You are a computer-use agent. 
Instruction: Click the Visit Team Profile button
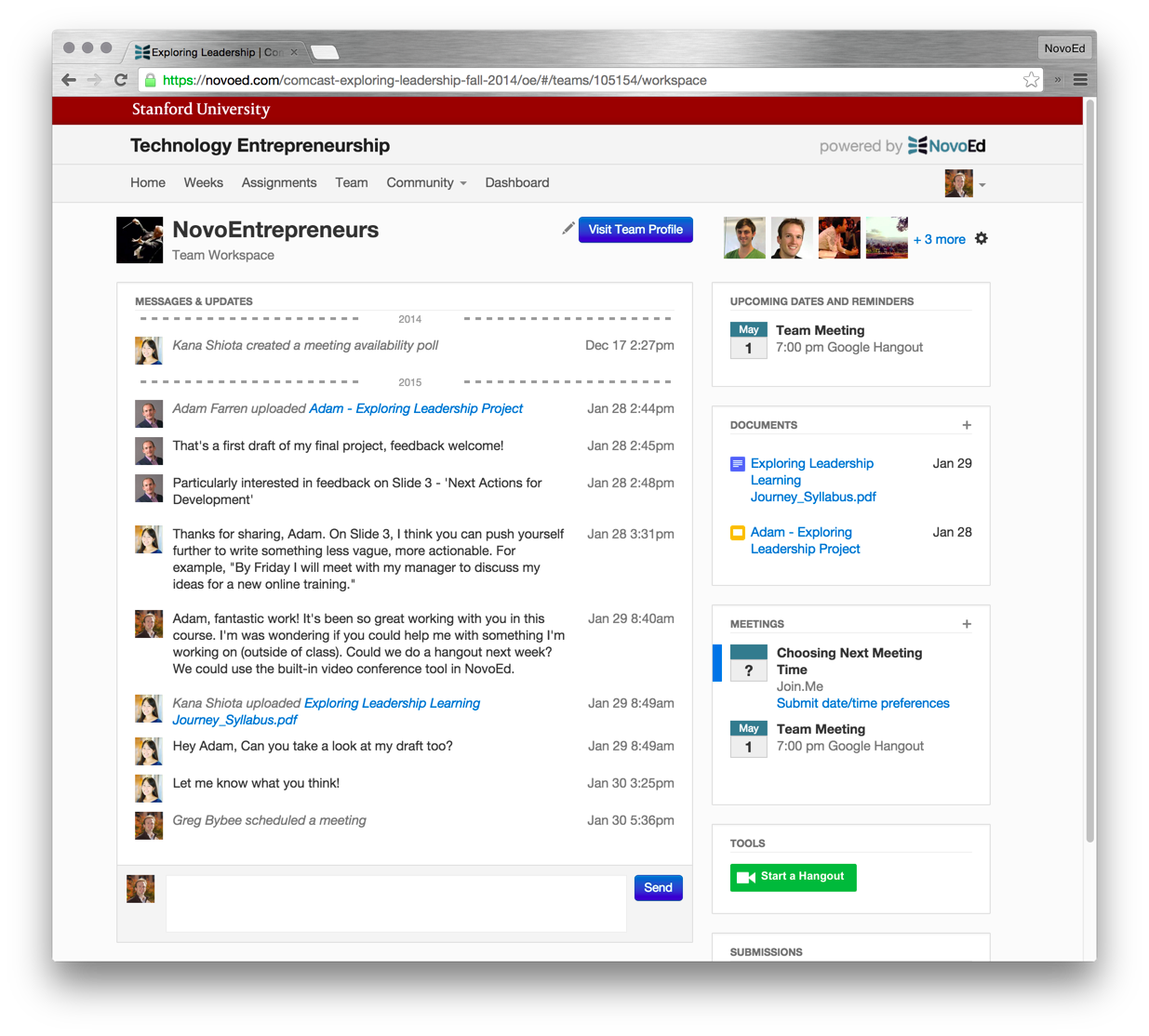635,230
